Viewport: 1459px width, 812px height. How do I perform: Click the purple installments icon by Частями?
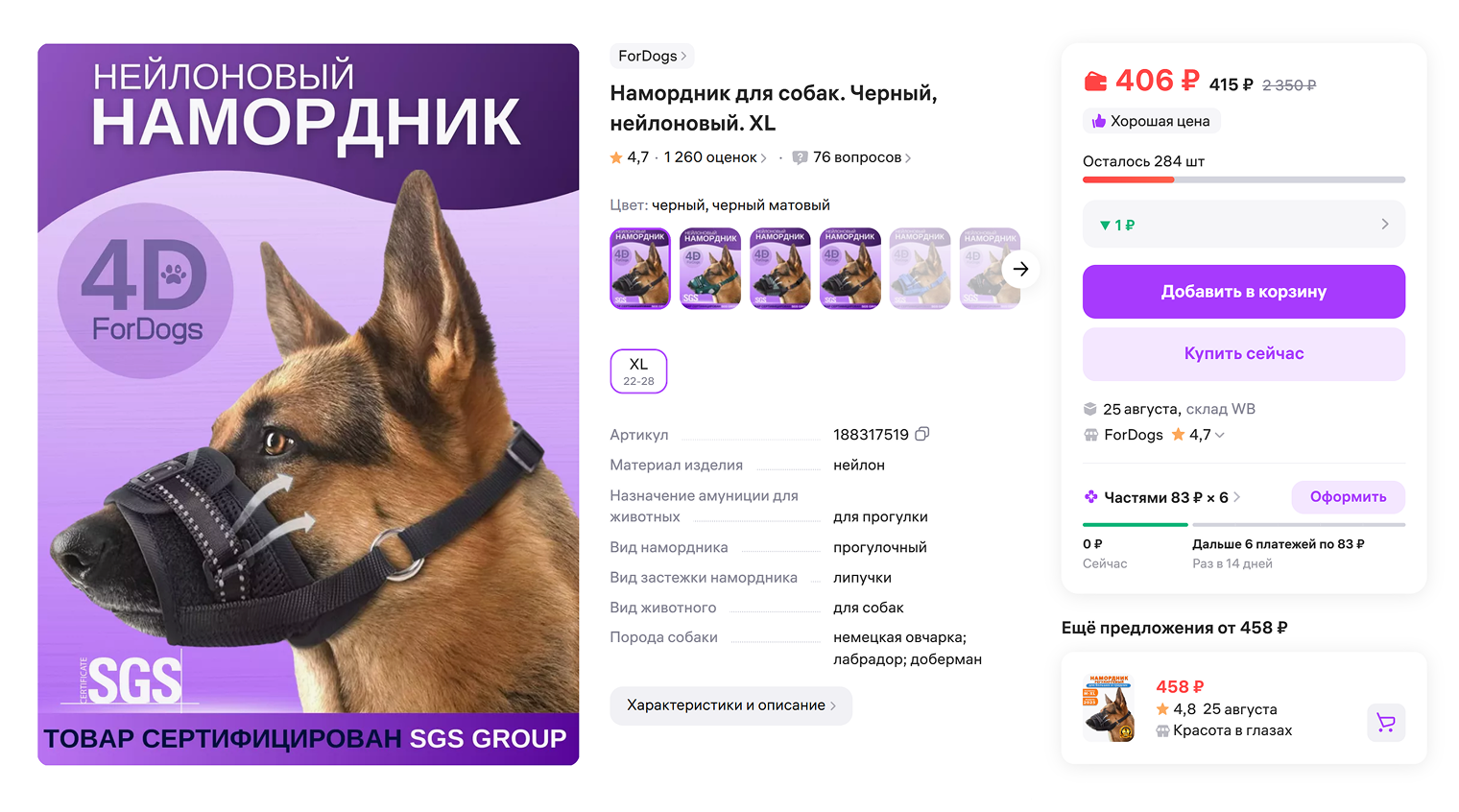click(x=1090, y=497)
